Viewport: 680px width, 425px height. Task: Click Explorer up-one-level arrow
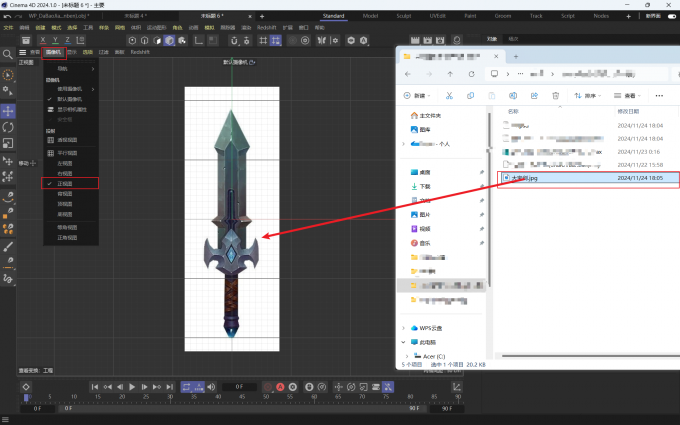pyautogui.click(x=450, y=74)
